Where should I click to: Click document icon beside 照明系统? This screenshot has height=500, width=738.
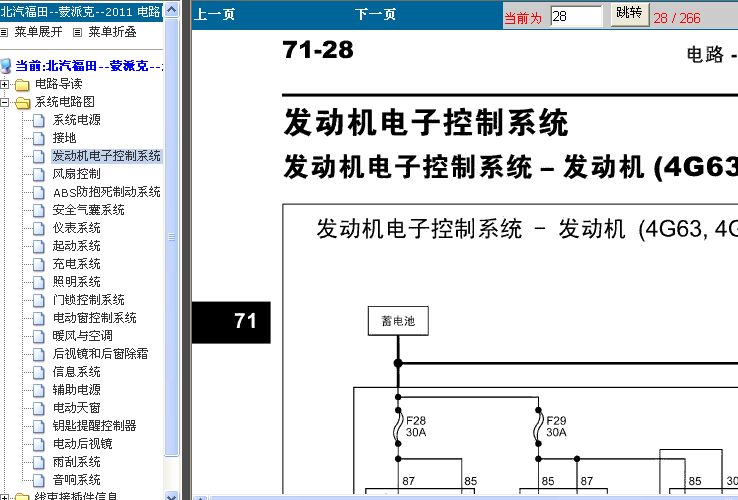39,282
